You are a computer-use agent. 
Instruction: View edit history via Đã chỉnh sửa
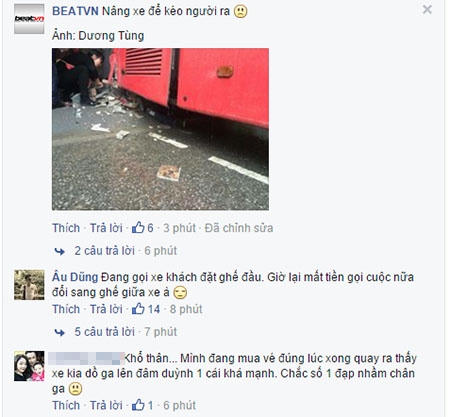(239, 228)
